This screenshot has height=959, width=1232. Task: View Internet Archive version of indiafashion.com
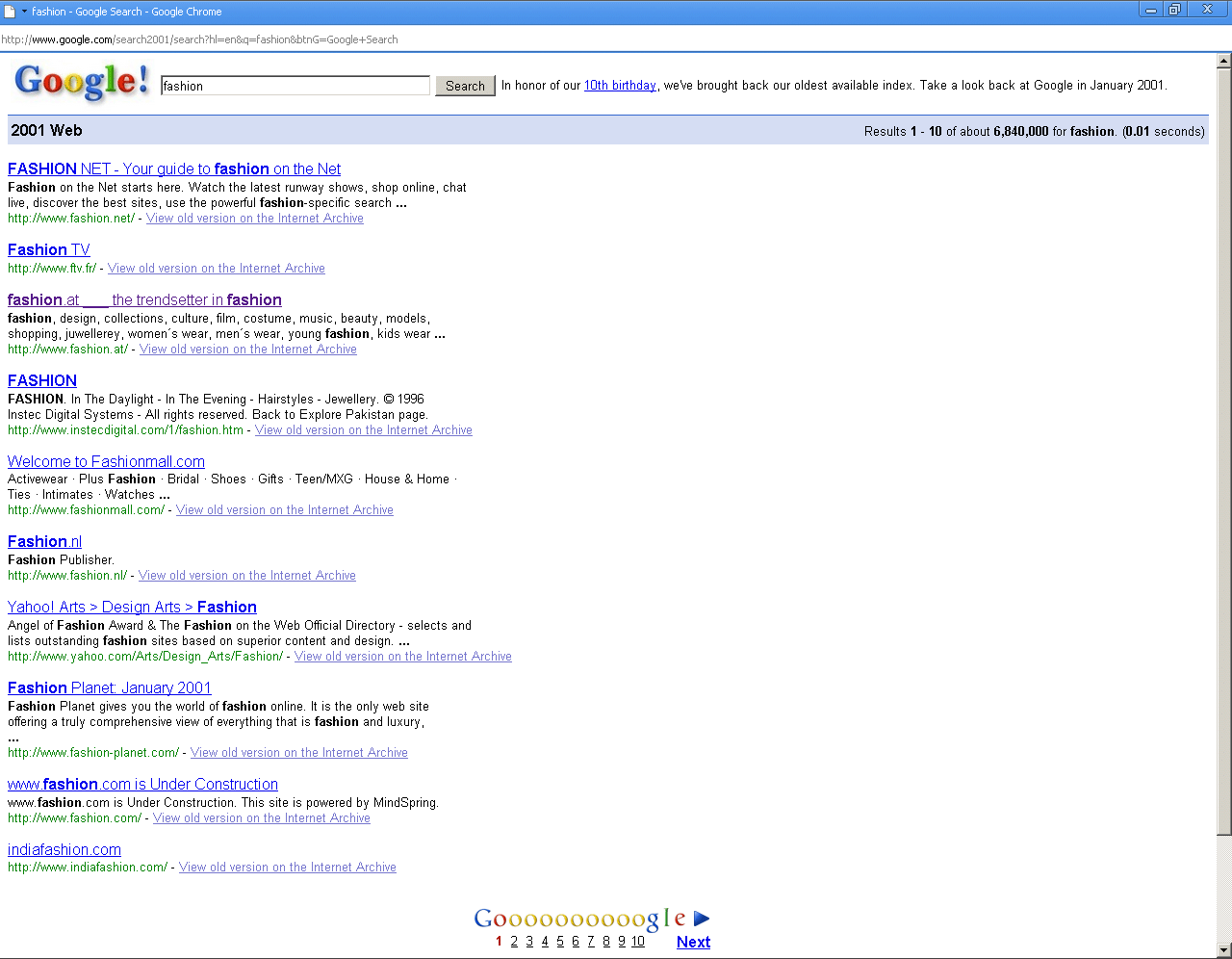(288, 868)
